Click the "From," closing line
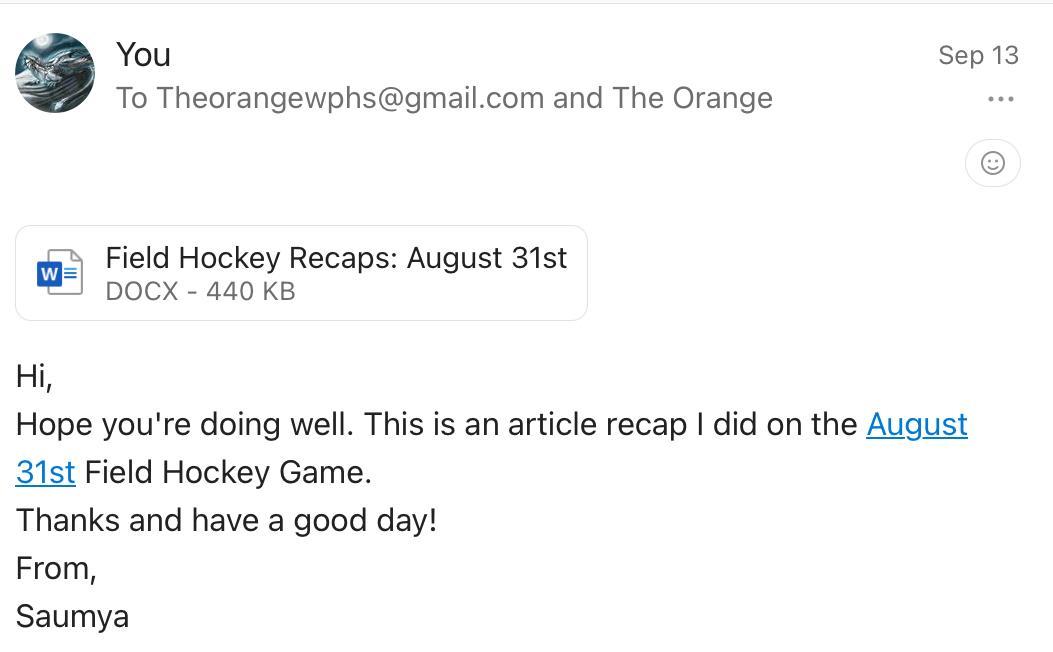Viewport: 1053px width, 652px height. pos(56,568)
